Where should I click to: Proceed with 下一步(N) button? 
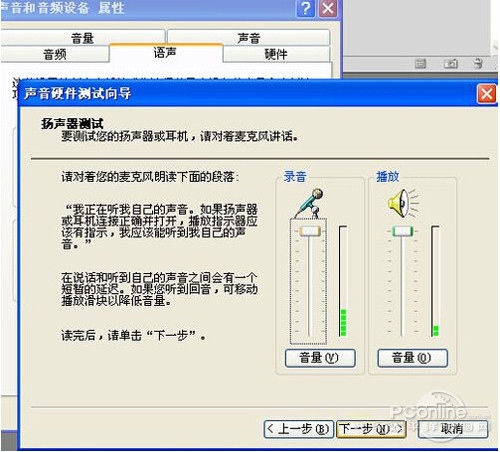click(371, 429)
